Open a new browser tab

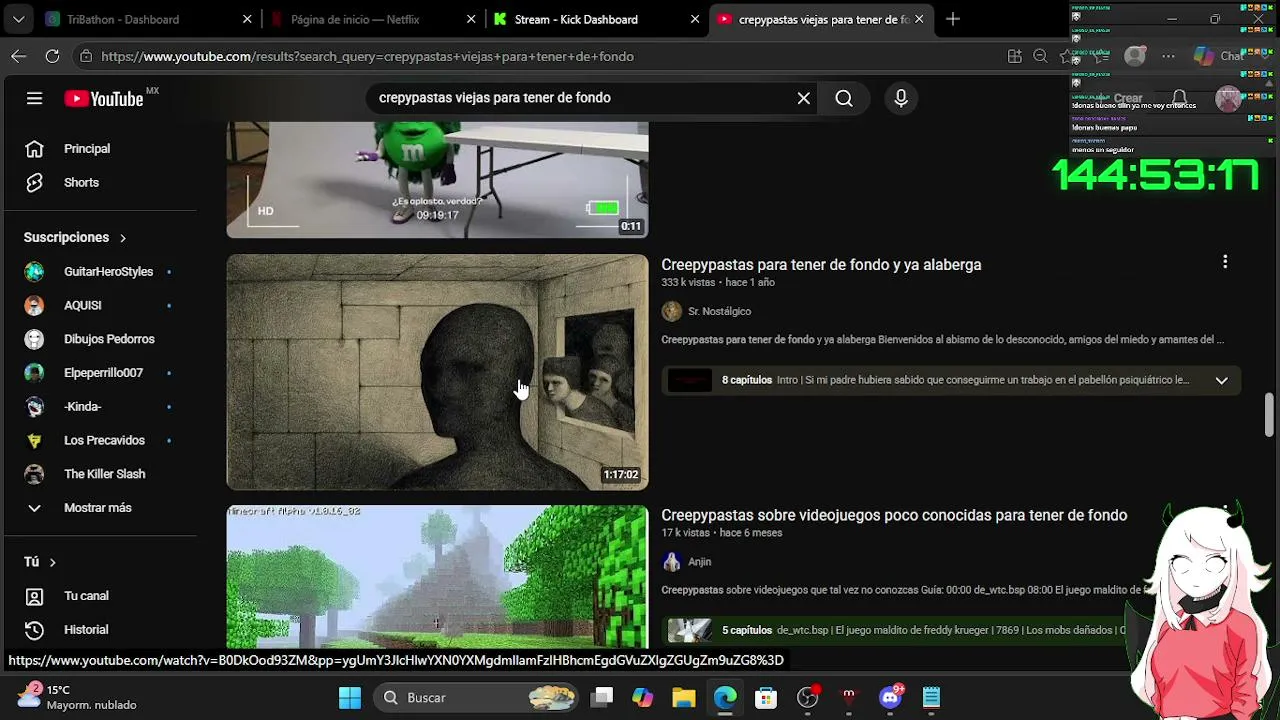pos(953,19)
